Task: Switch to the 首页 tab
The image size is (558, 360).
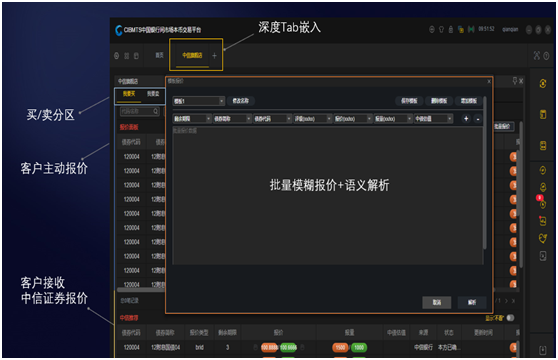Action: point(159,55)
